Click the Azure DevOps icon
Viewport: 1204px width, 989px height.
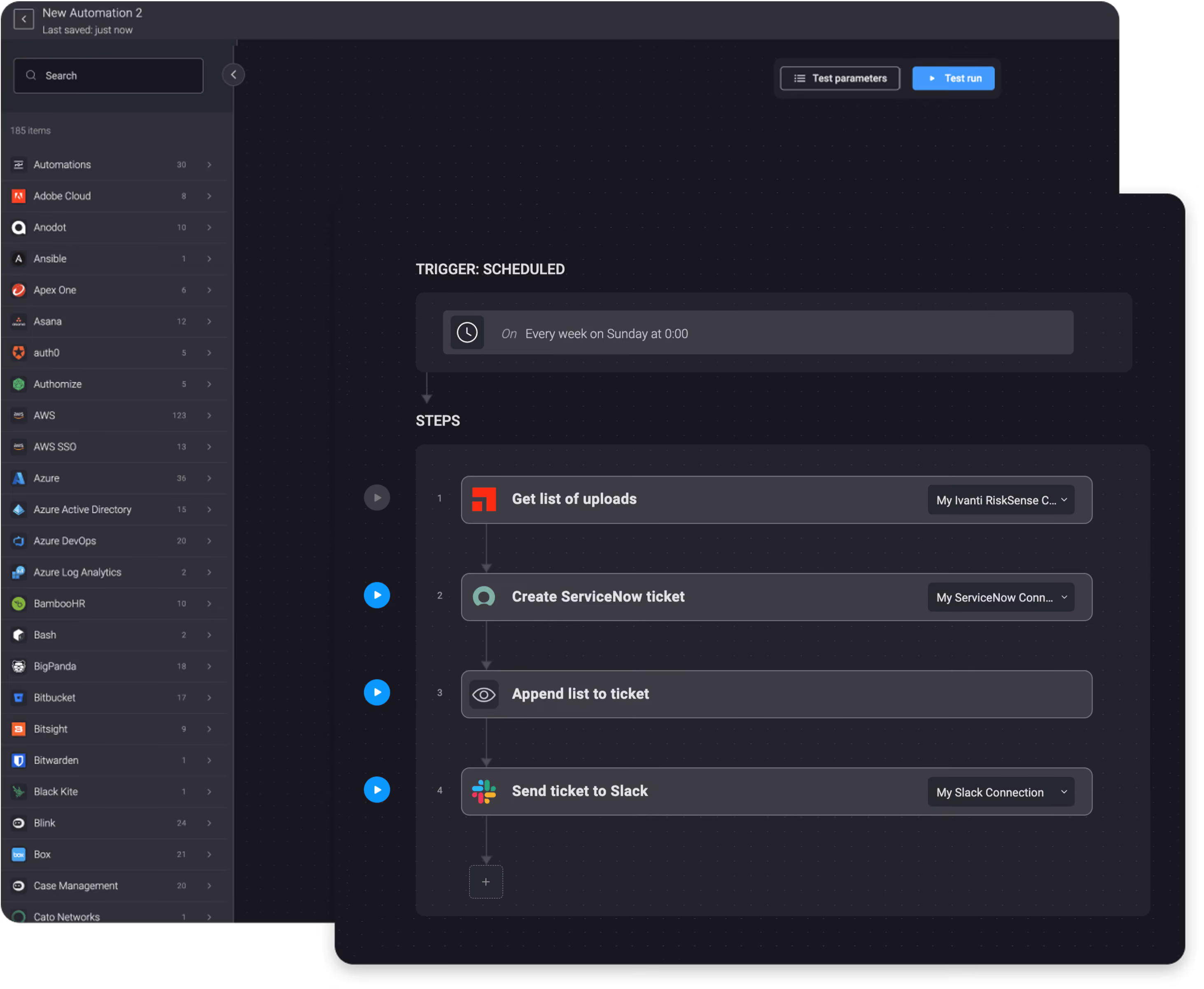pos(19,541)
